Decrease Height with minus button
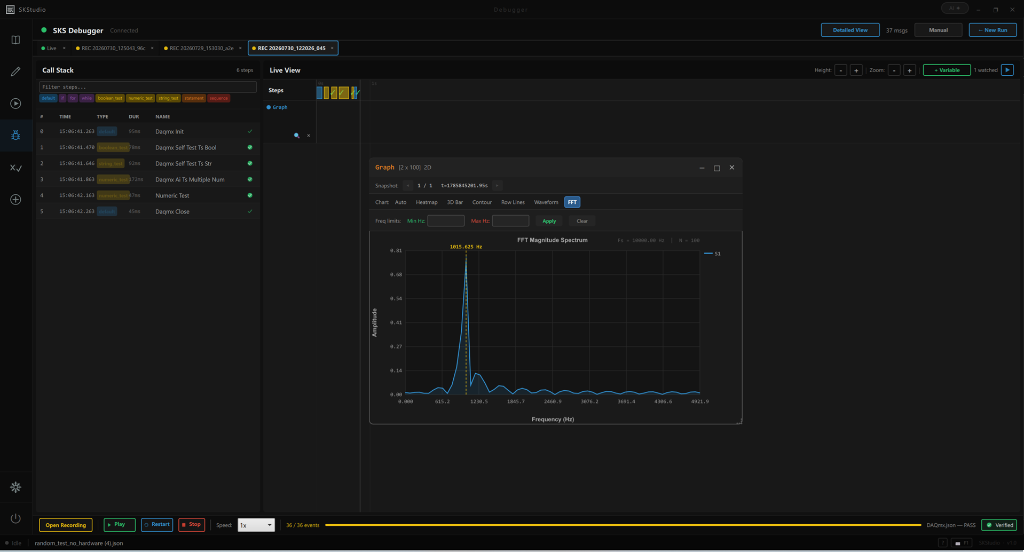This screenshot has height=552, width=1024. 840,70
